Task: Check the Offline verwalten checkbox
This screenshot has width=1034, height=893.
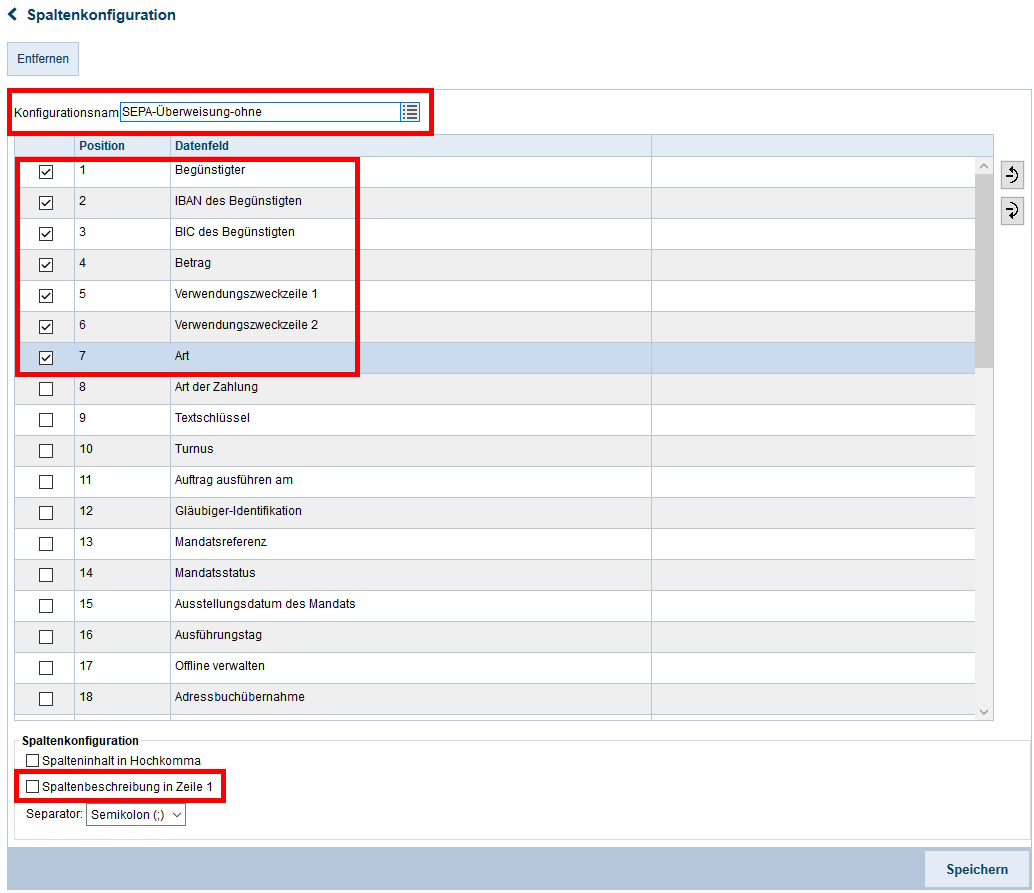Action: (46, 668)
